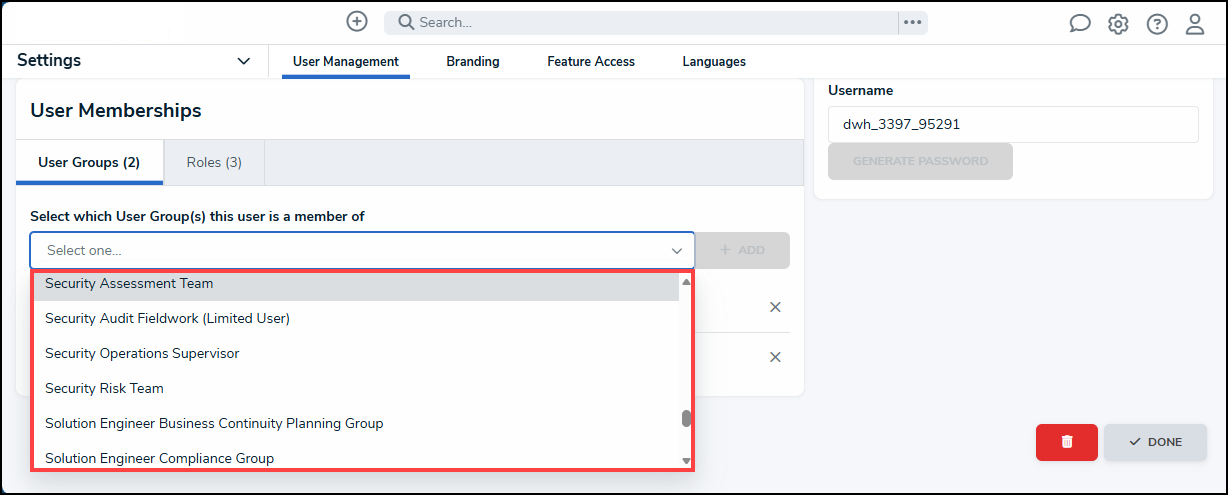Open the chat bubble communications icon
The width and height of the screenshot is (1228, 495).
(1080, 24)
